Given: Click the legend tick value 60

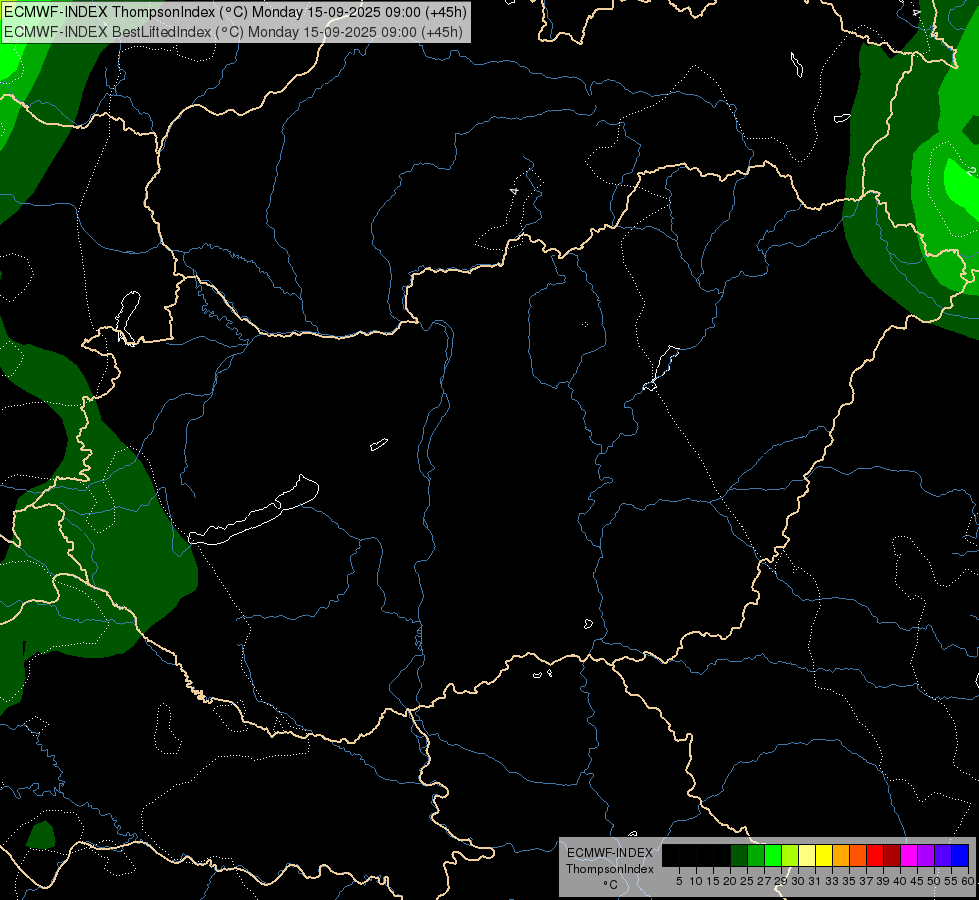Looking at the screenshot, I should point(968,881).
